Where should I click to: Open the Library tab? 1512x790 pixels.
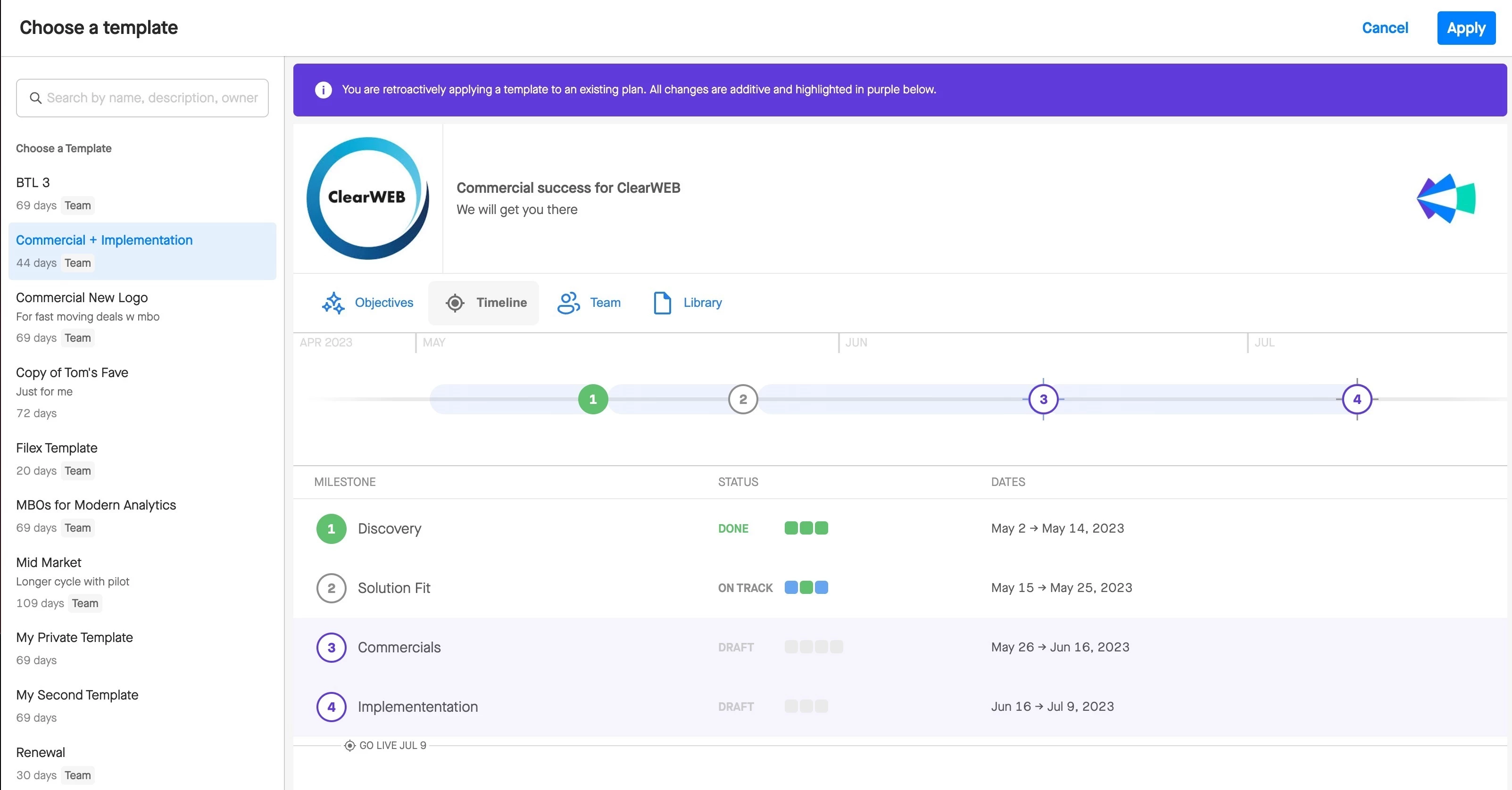(x=702, y=303)
